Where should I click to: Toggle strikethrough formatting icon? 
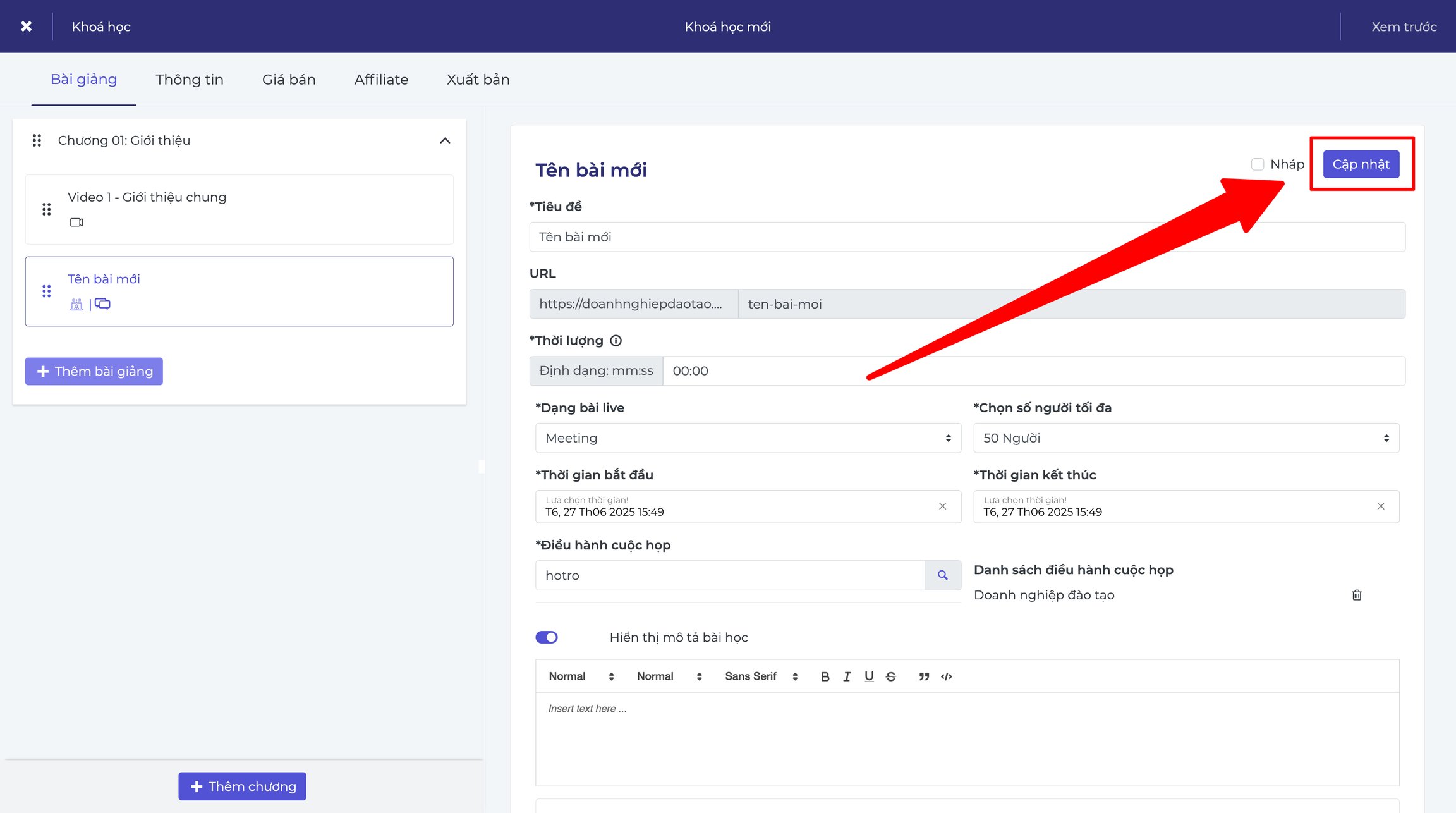click(891, 676)
